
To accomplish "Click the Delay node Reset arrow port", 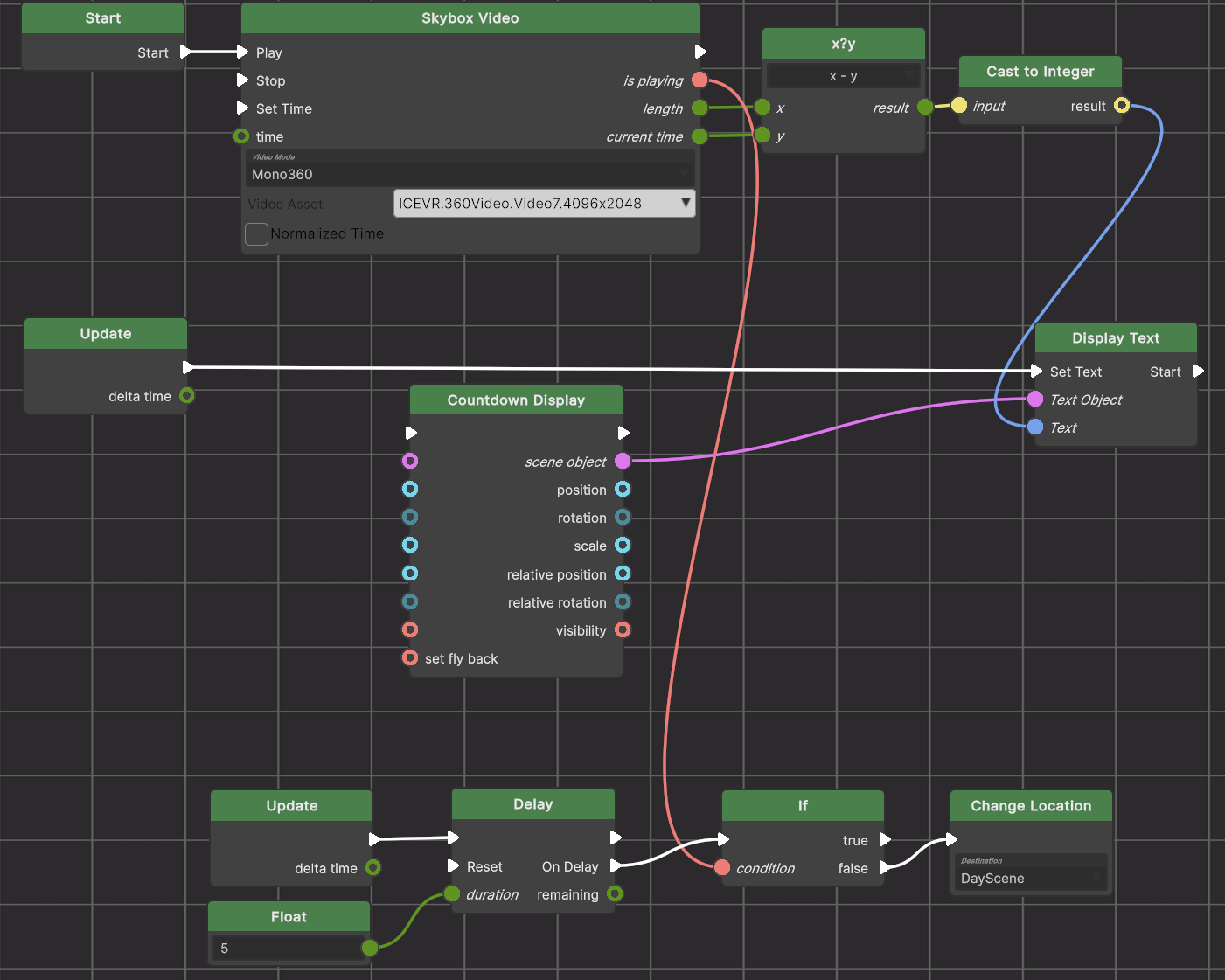I will 453,866.
